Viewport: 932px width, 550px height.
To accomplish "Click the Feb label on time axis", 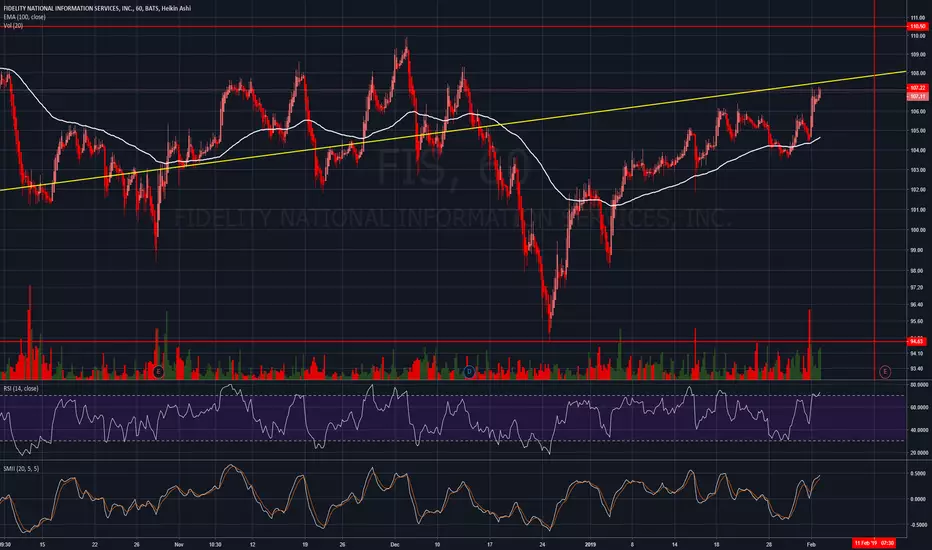I will 812,544.
